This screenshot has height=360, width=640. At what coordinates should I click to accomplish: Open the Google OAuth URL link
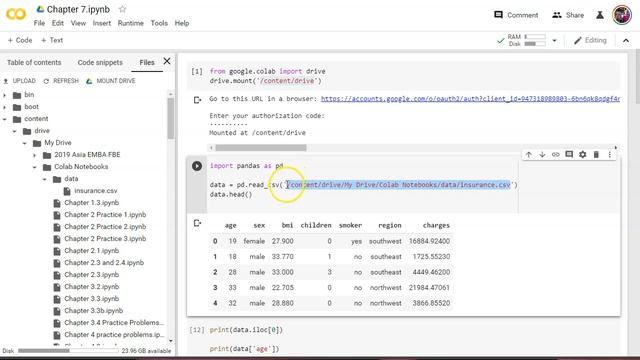pyautogui.click(x=470, y=99)
